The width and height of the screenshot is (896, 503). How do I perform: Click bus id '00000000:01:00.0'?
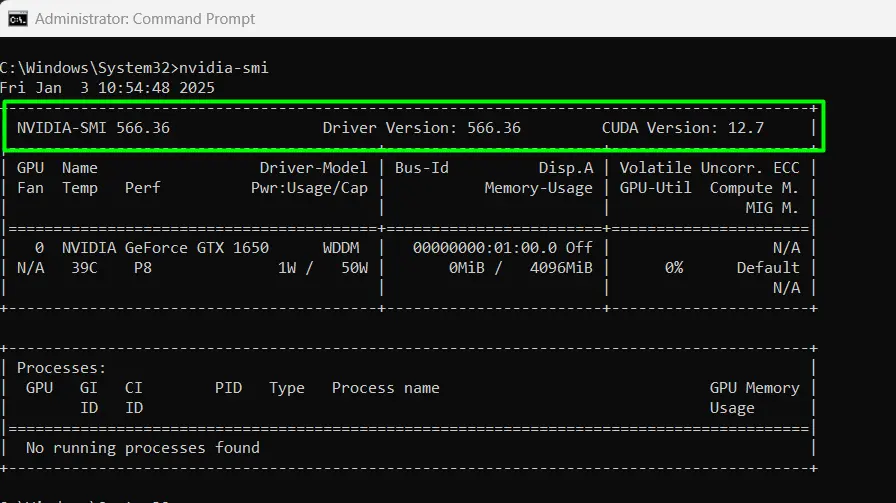click(x=485, y=248)
